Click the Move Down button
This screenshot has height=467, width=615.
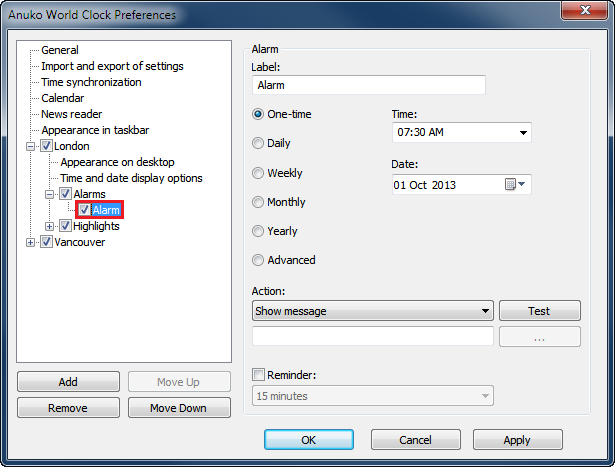(x=178, y=408)
